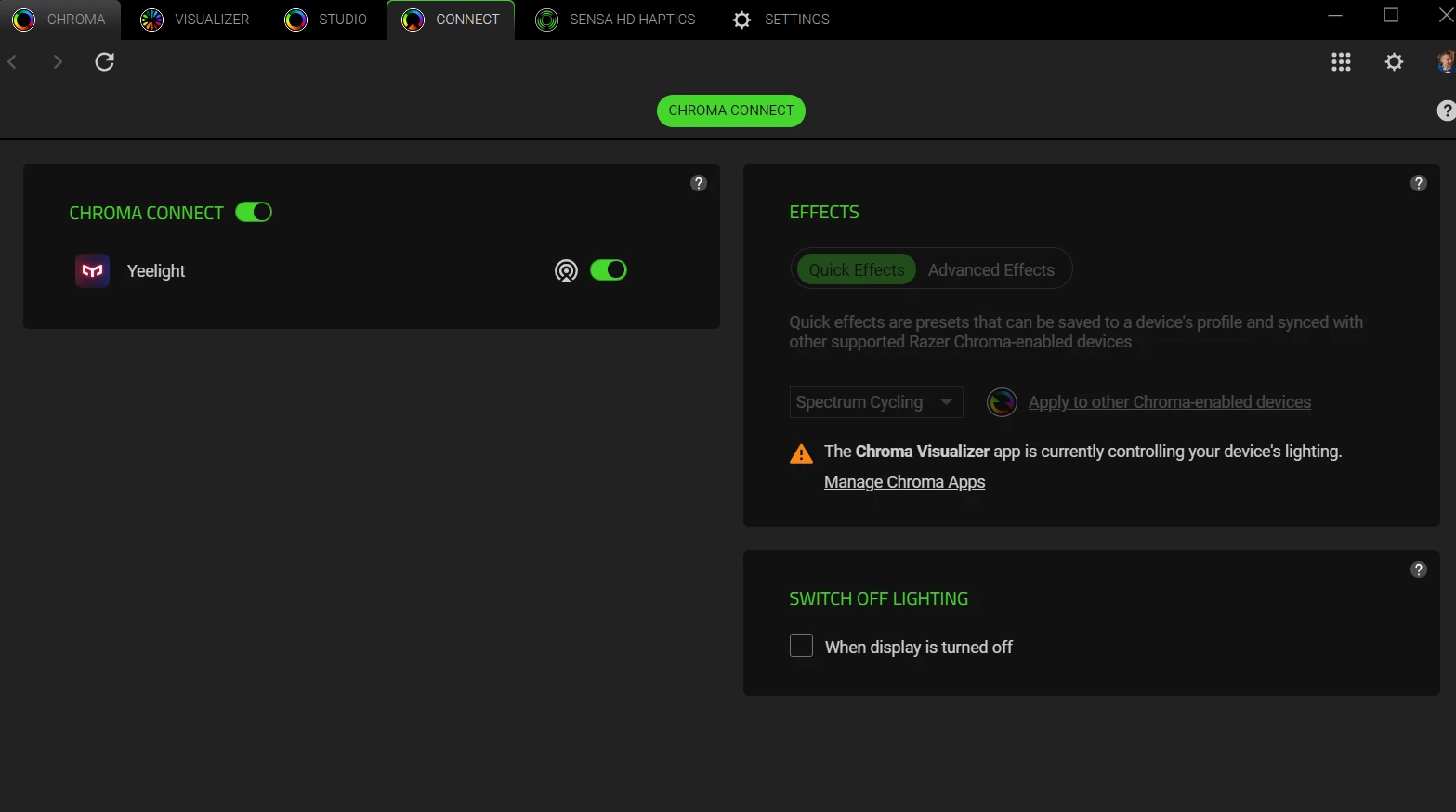
Task: Open help for Switch Off Lighting panel
Action: pos(1418,570)
